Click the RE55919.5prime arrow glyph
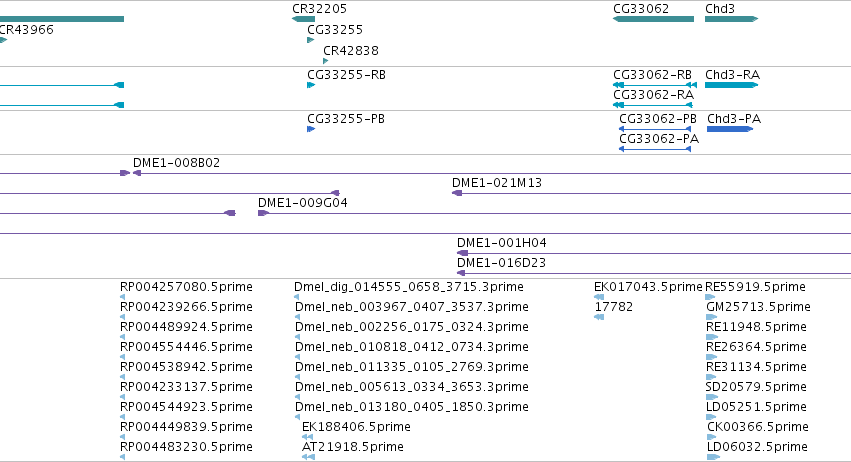The width and height of the screenshot is (851, 462). click(x=710, y=297)
